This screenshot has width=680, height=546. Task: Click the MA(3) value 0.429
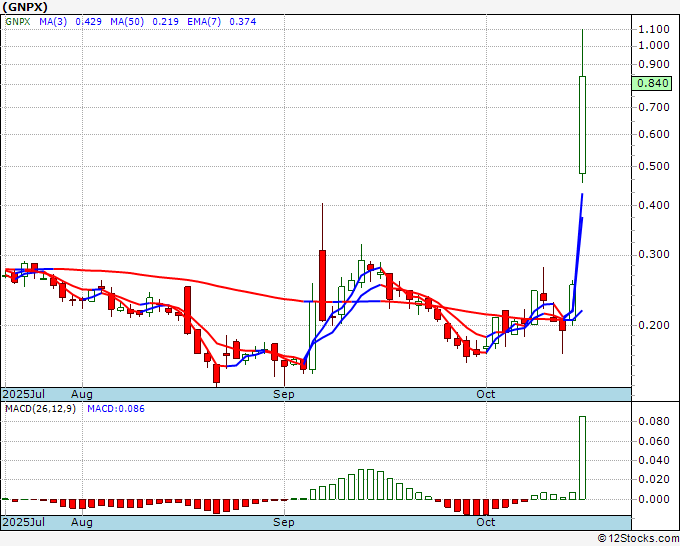point(88,22)
